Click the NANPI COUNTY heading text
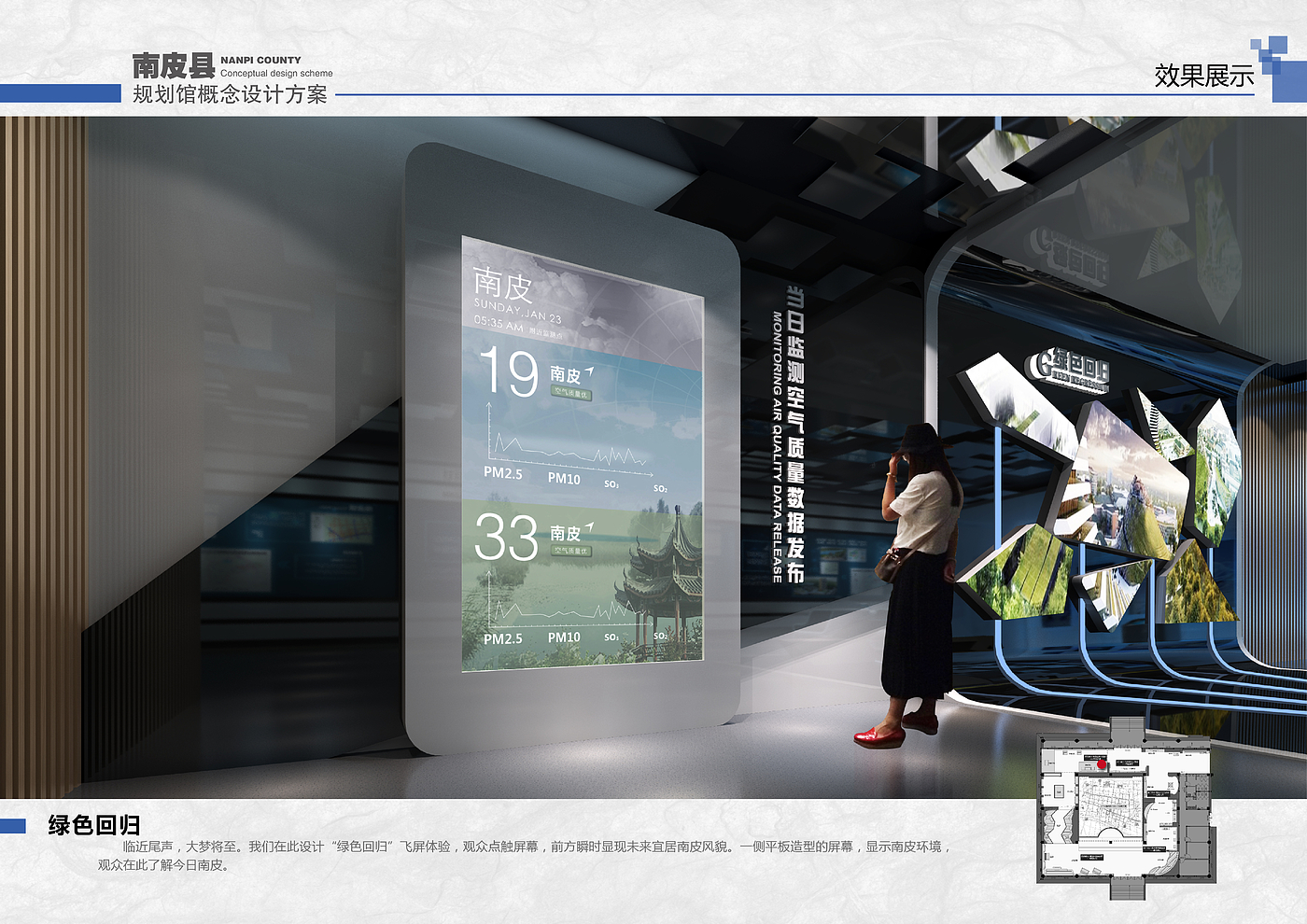Screen dimensions: 1307x924 (260, 60)
